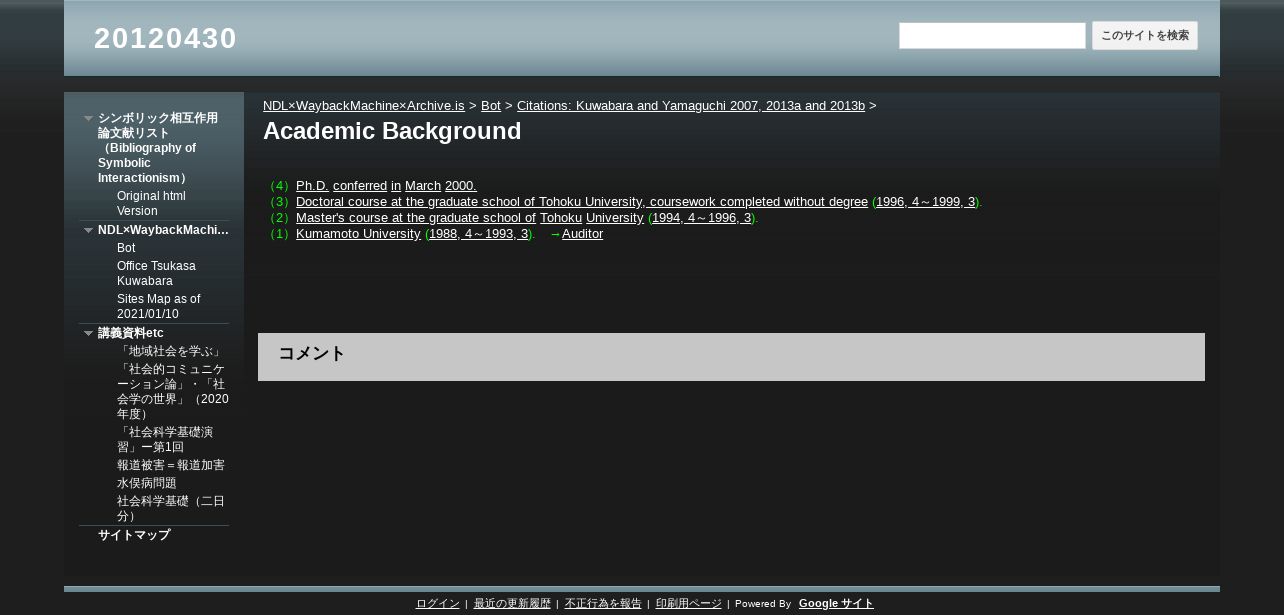
Task: Click the 1996, 4～1999, 3 date link
Action: tap(926, 201)
